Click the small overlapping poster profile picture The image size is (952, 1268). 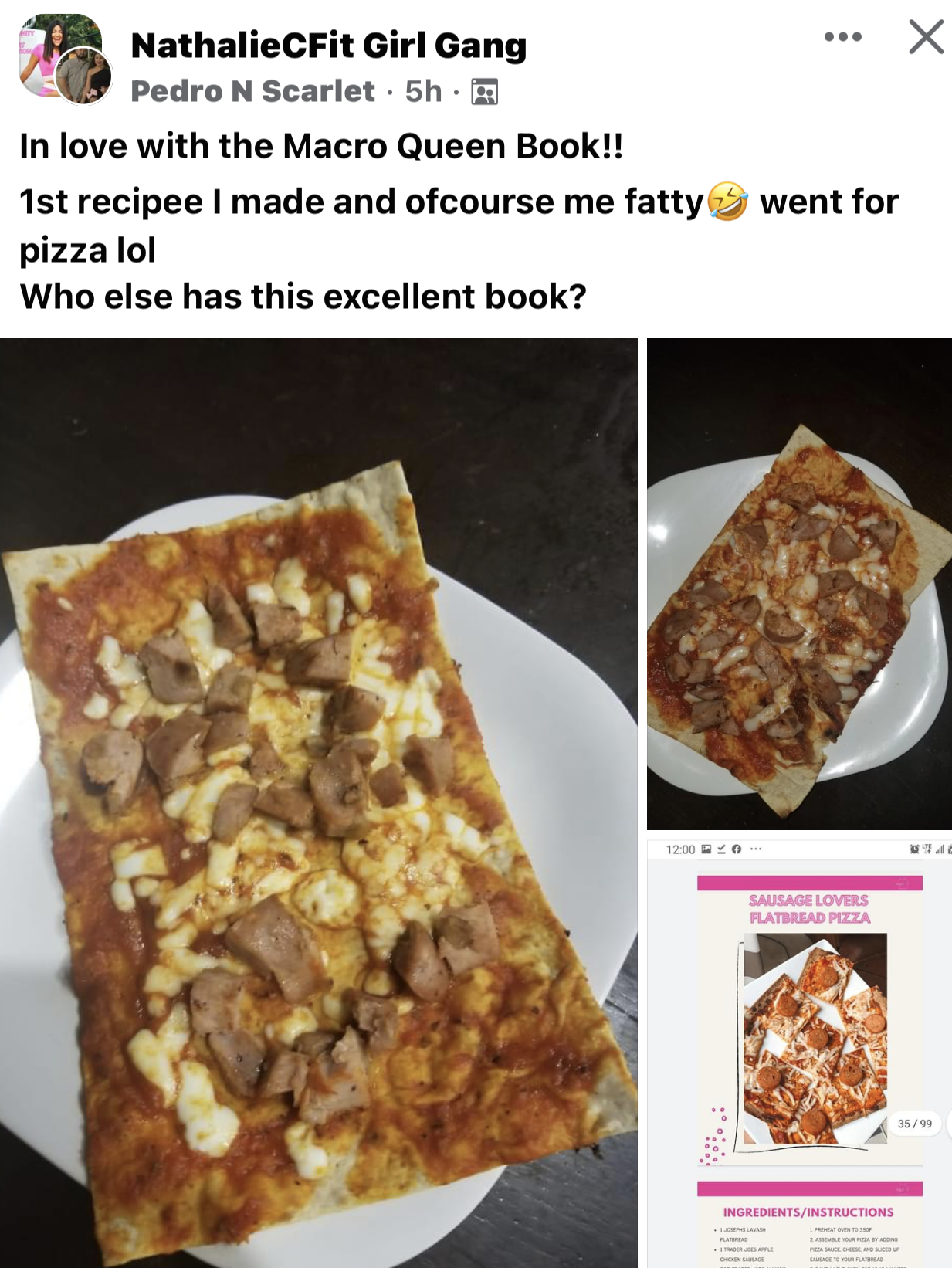point(86,76)
